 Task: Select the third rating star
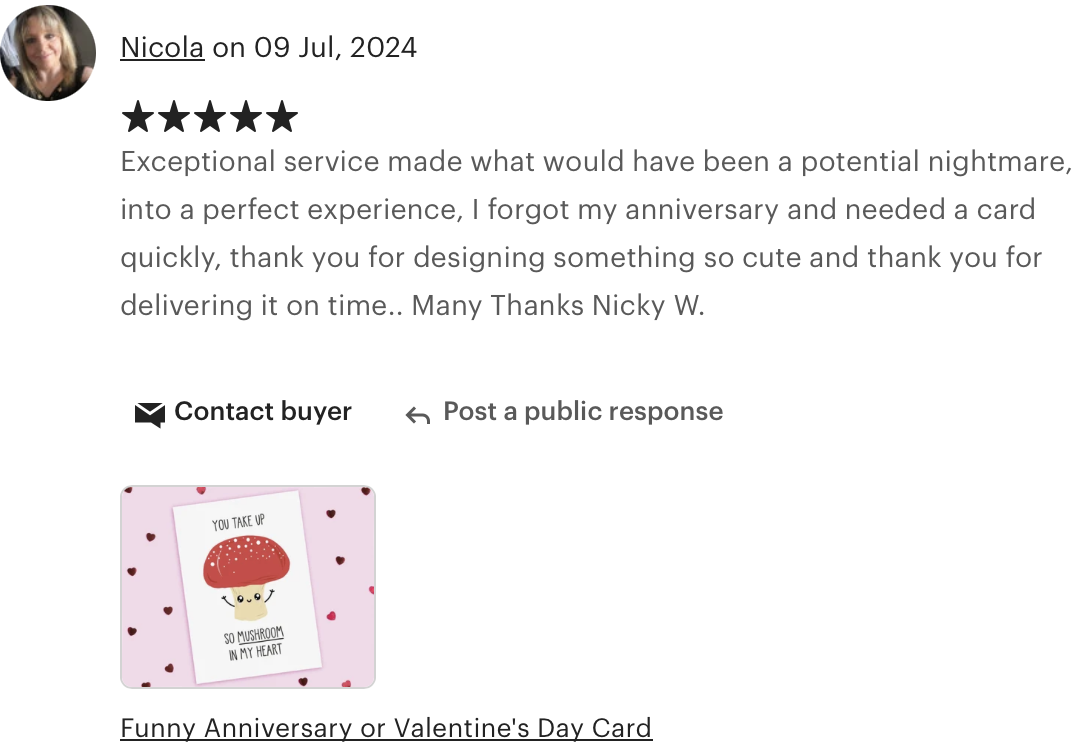[x=210, y=116]
